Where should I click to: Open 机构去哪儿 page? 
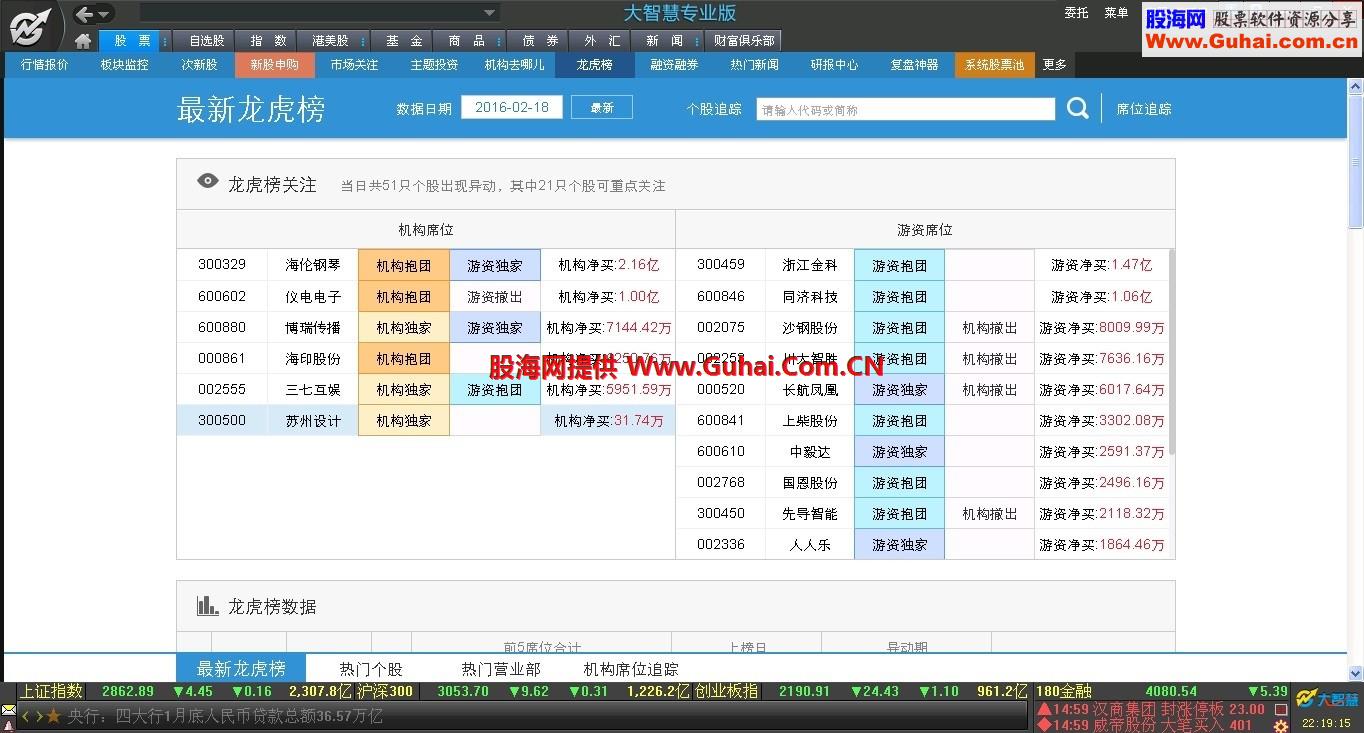tap(514, 65)
